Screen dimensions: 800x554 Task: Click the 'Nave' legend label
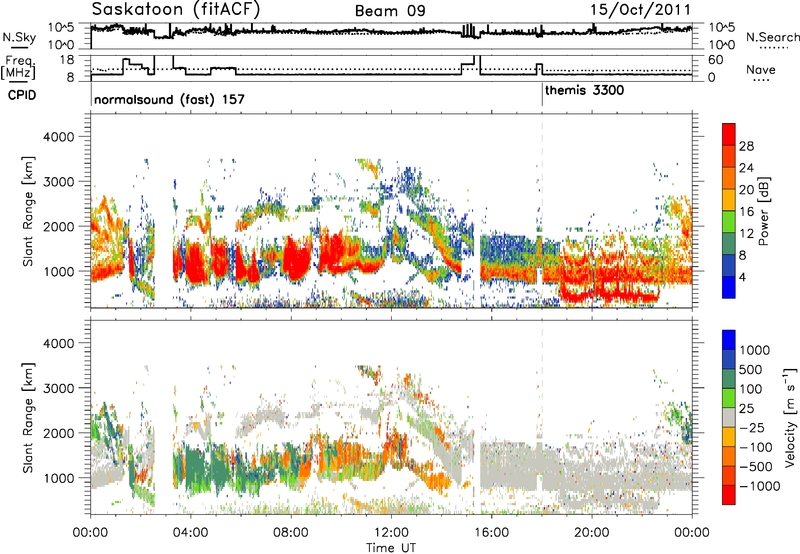761,69
